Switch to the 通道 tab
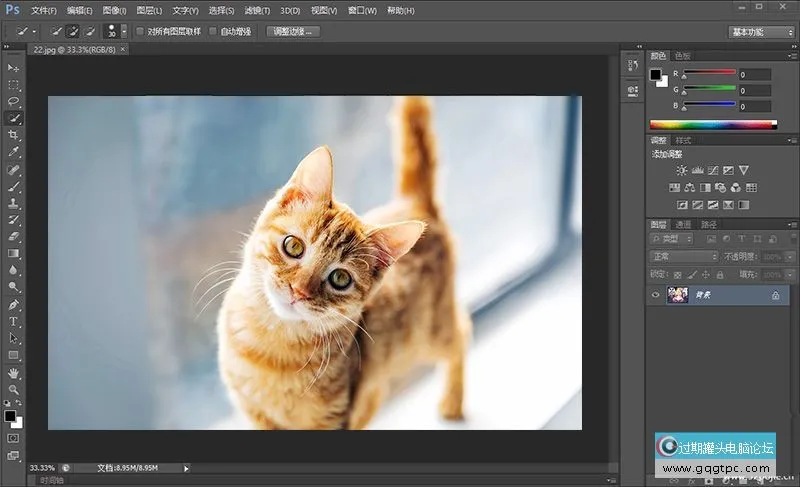The width and height of the screenshot is (800, 487). (x=684, y=225)
